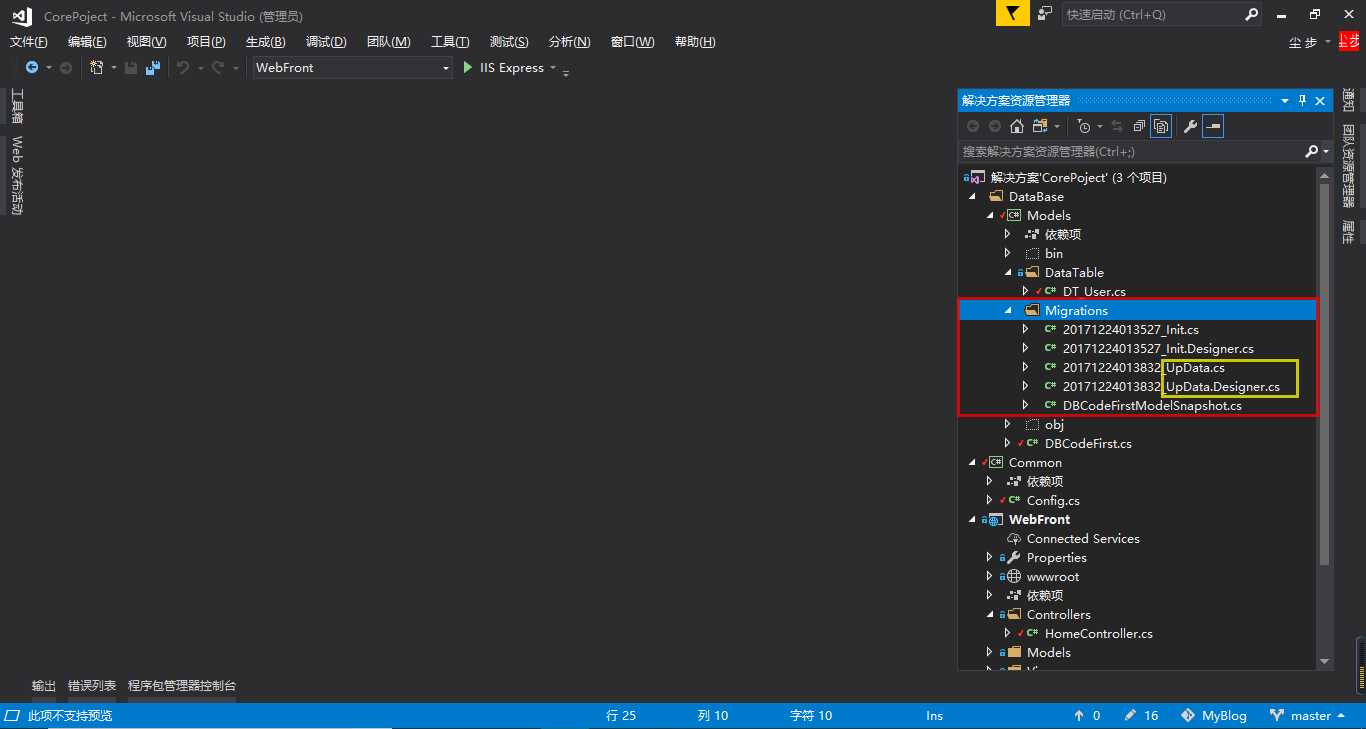Click the Properties wrench icon in Solution Explorer

tap(1190, 126)
